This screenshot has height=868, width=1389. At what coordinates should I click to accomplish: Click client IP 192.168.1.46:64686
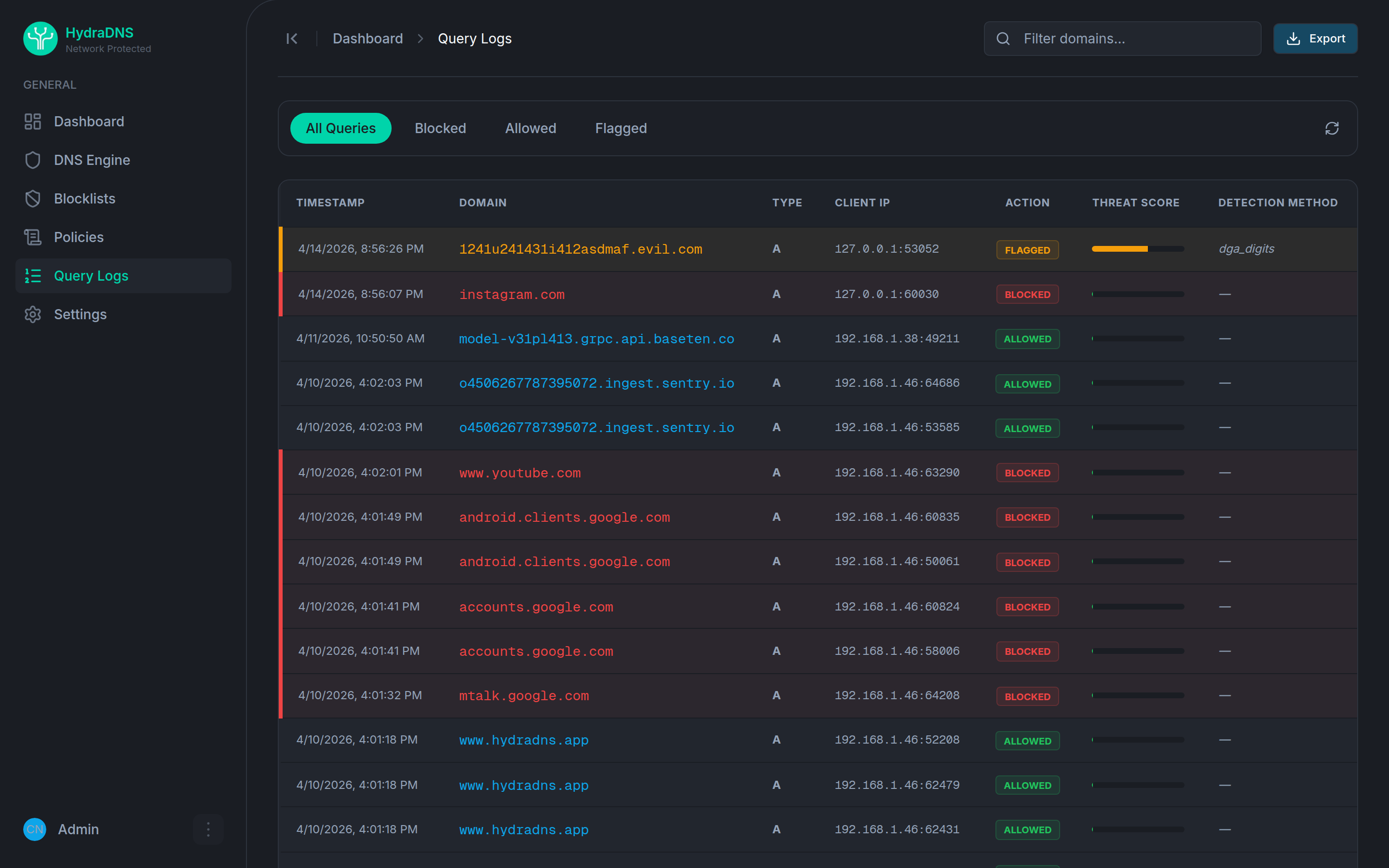897,382
